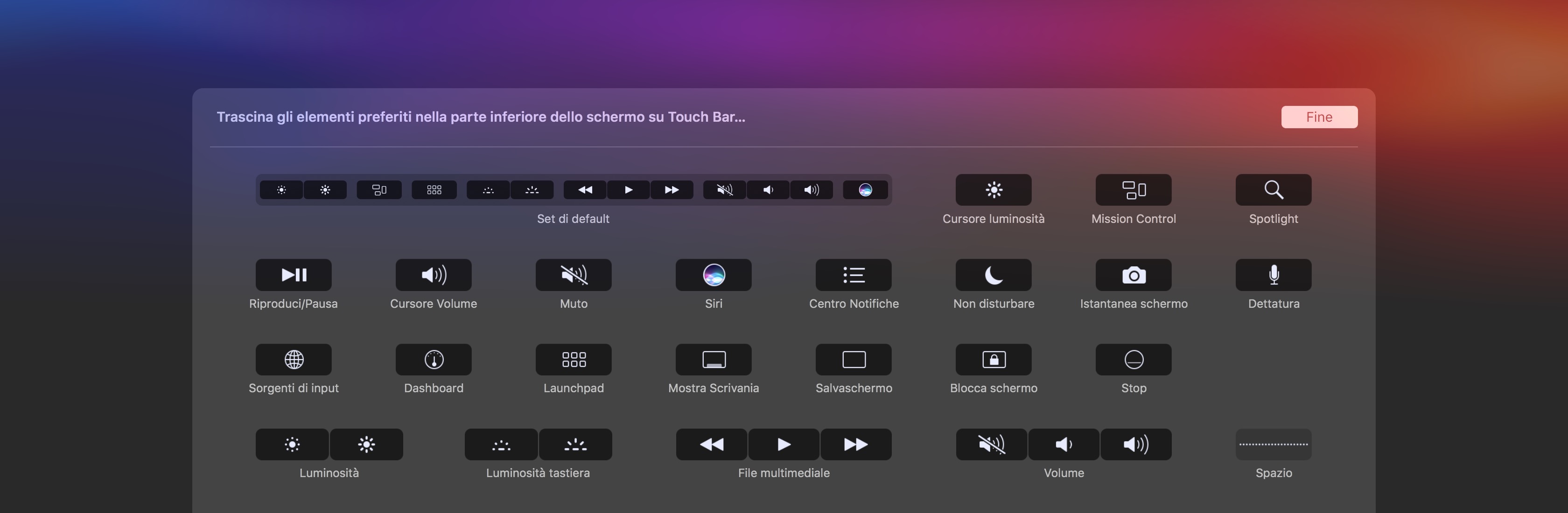Click the Fine button
Viewport: 1568px width, 513px height.
pos(1318,117)
